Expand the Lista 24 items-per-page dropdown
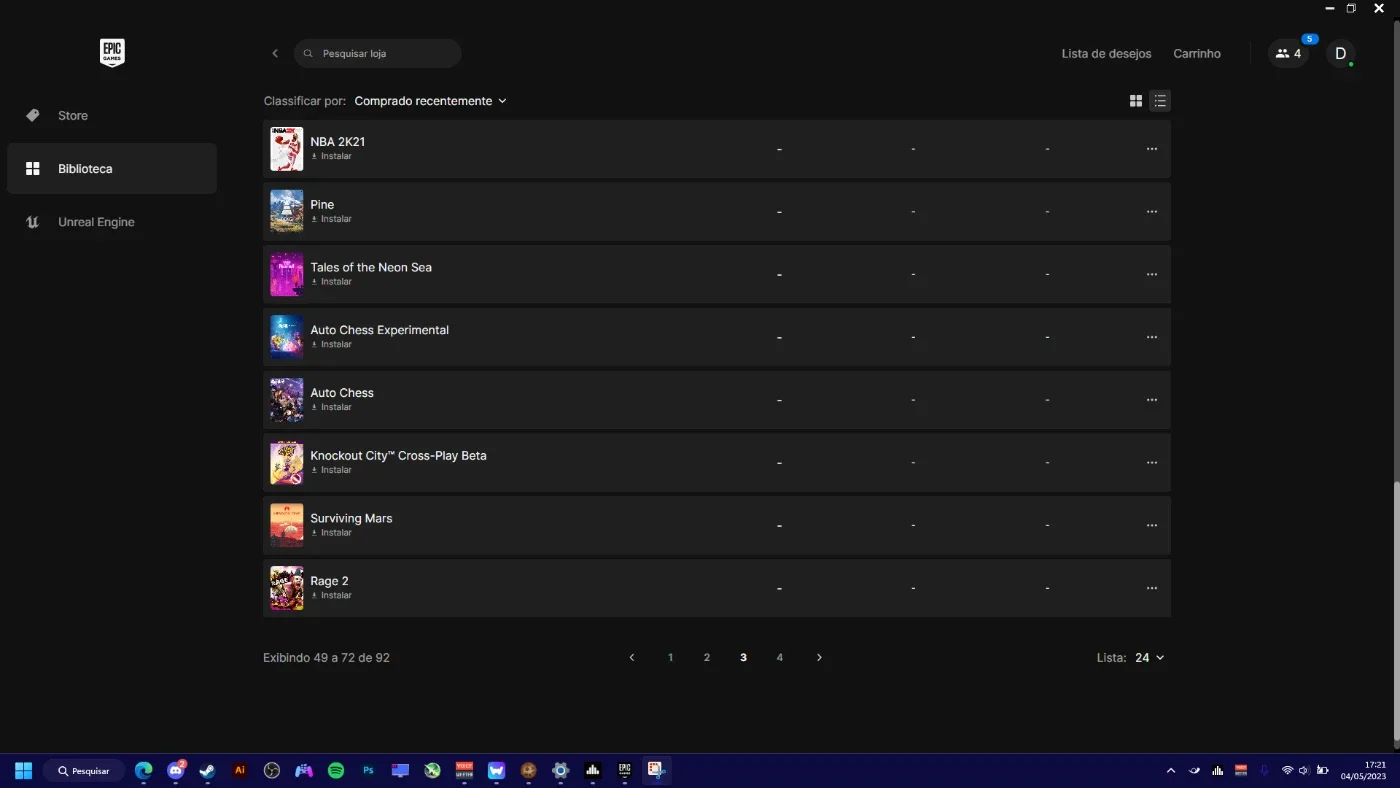This screenshot has height=788, width=1400. pyautogui.click(x=1149, y=658)
